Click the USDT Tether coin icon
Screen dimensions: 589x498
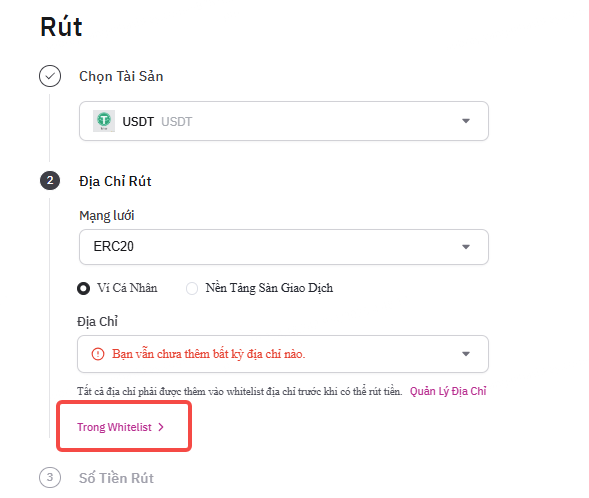pyautogui.click(x=104, y=121)
